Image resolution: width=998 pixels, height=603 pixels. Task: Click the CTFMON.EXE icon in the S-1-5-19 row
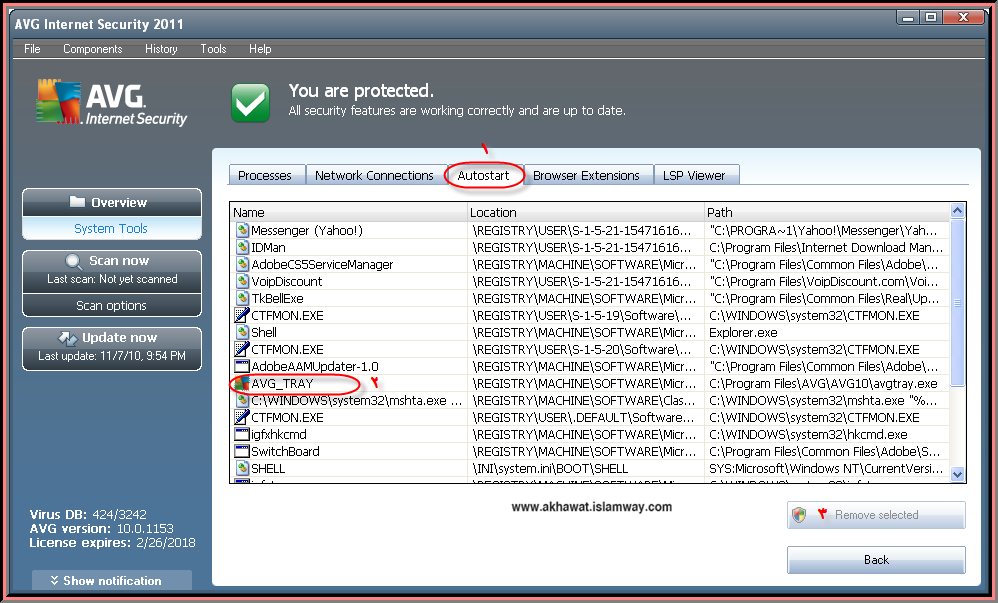coord(242,315)
